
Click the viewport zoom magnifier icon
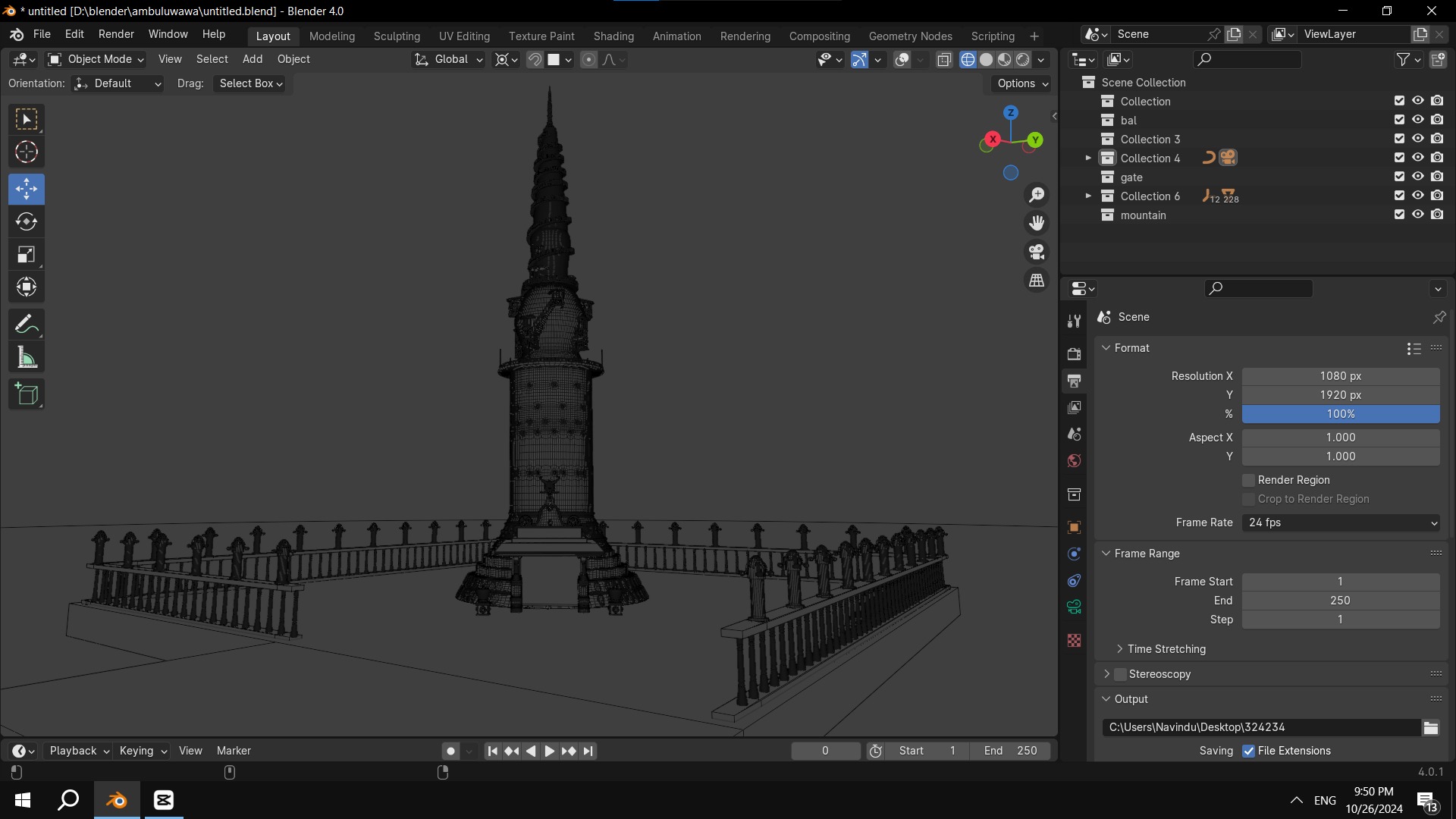[1037, 195]
